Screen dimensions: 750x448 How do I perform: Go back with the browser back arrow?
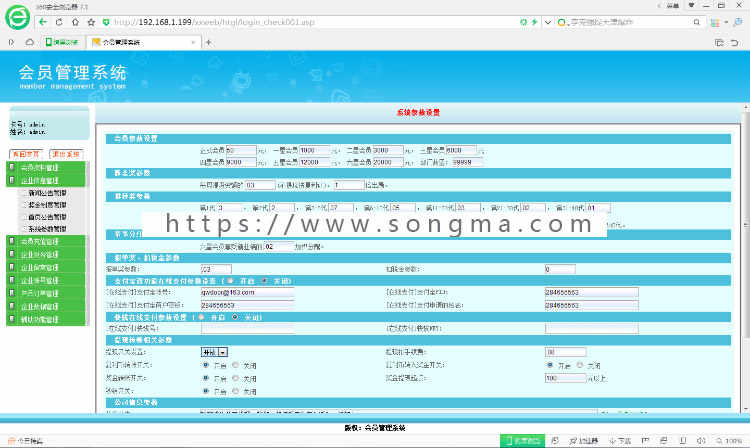pyautogui.click(x=43, y=22)
